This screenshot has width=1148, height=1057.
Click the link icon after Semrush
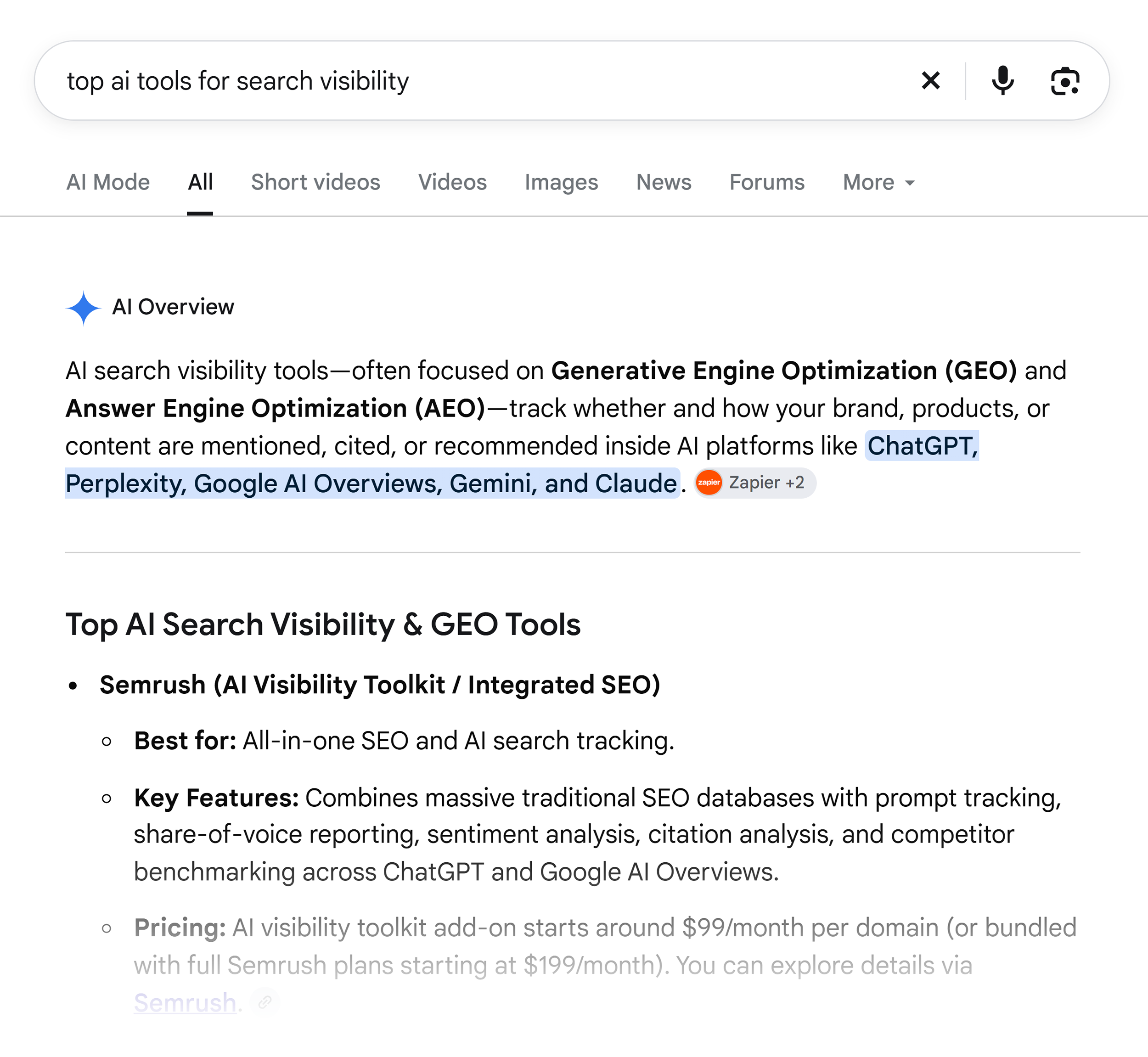coord(265,1001)
